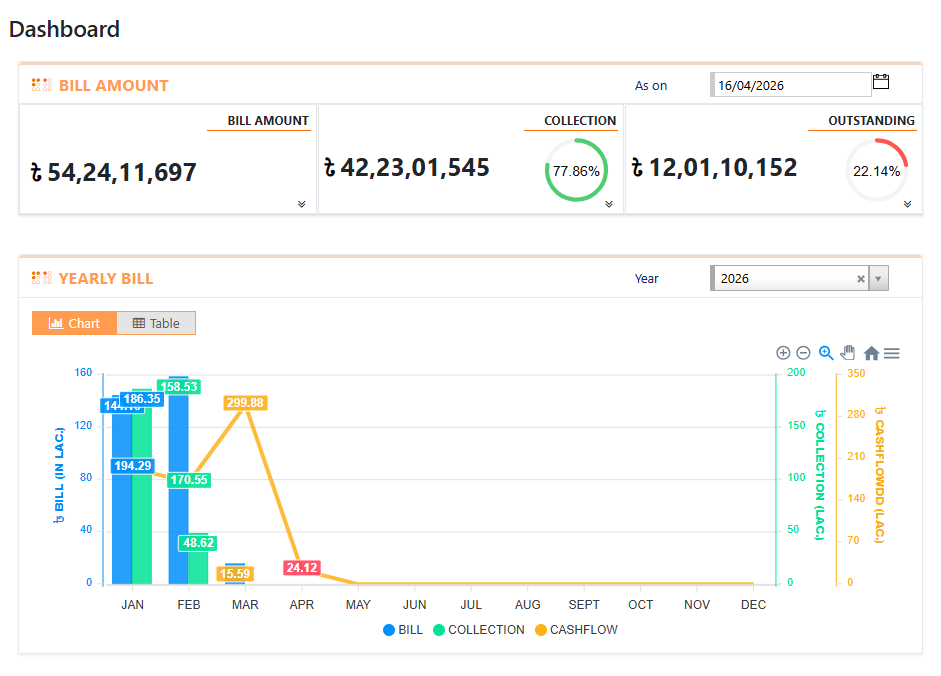Open the Year dropdown arrow
Screen dimensions: 941x676
pyautogui.click(x=878, y=279)
